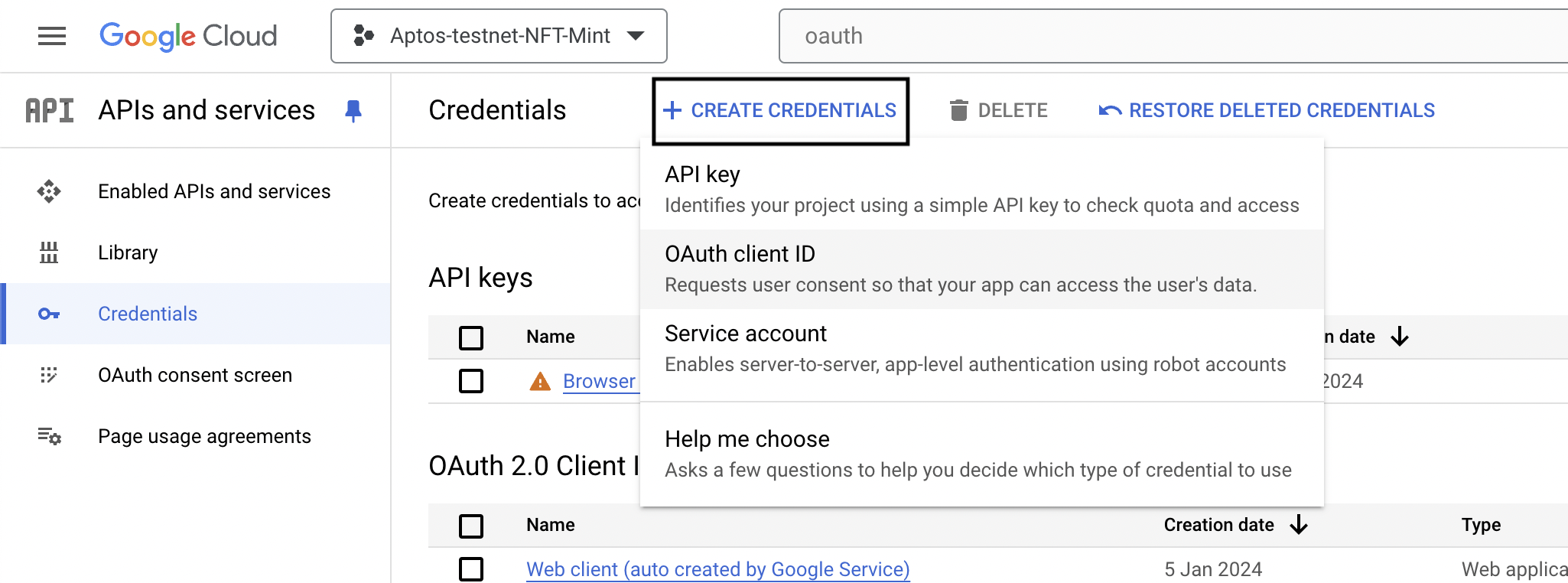Image resolution: width=1568 pixels, height=583 pixels.
Task: Click the Library icon in sidebar
Action: point(49,252)
